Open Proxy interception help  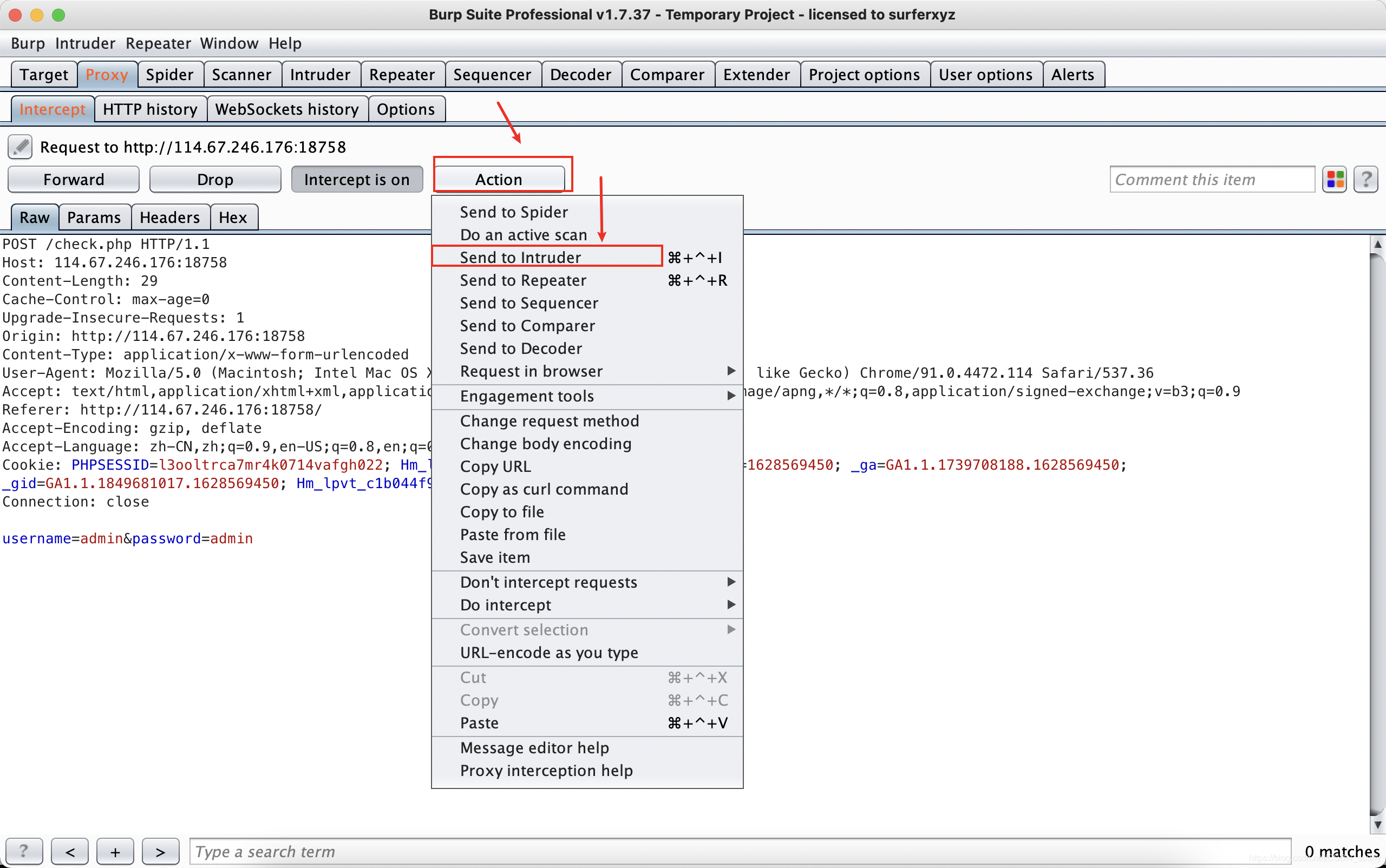tap(586, 771)
